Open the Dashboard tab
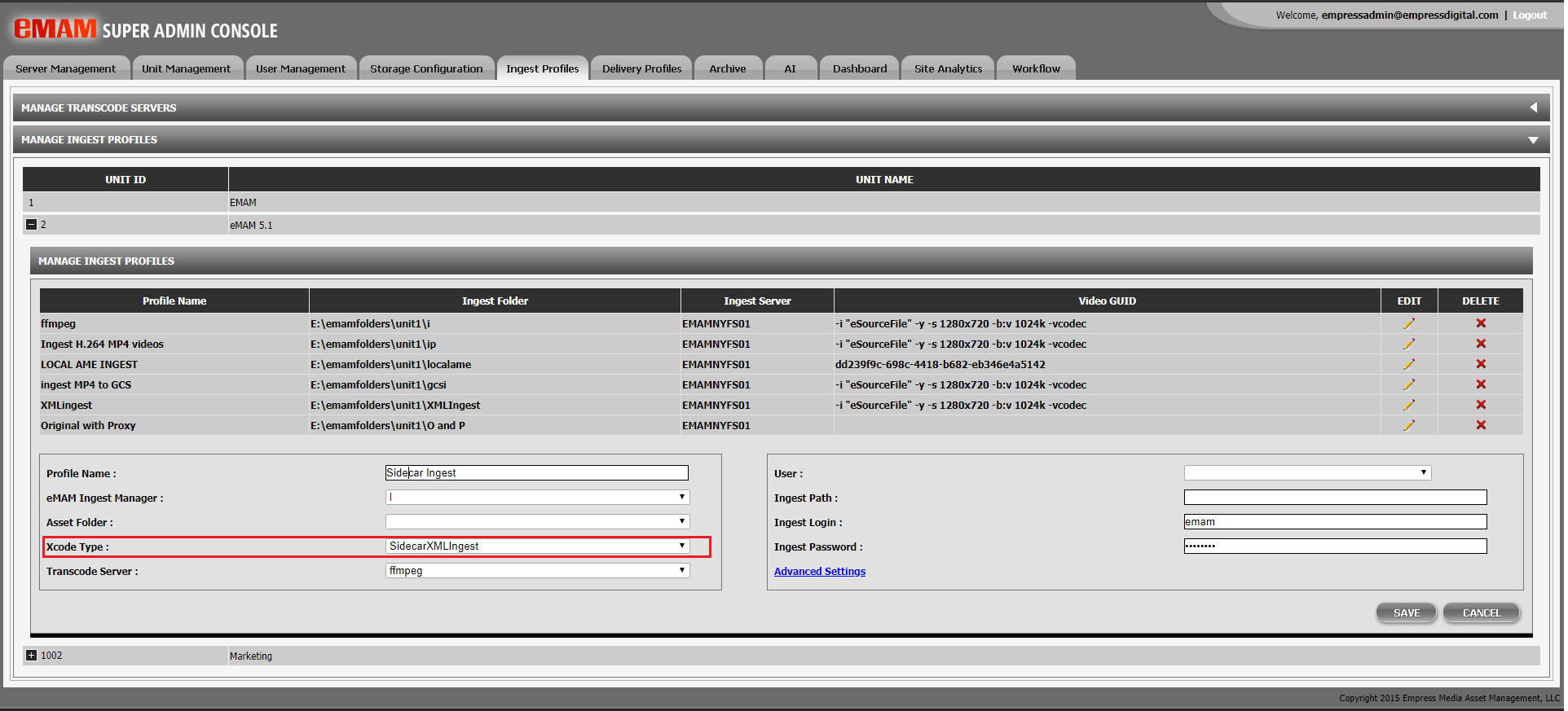Image resolution: width=1568 pixels, height=711 pixels. coord(860,68)
